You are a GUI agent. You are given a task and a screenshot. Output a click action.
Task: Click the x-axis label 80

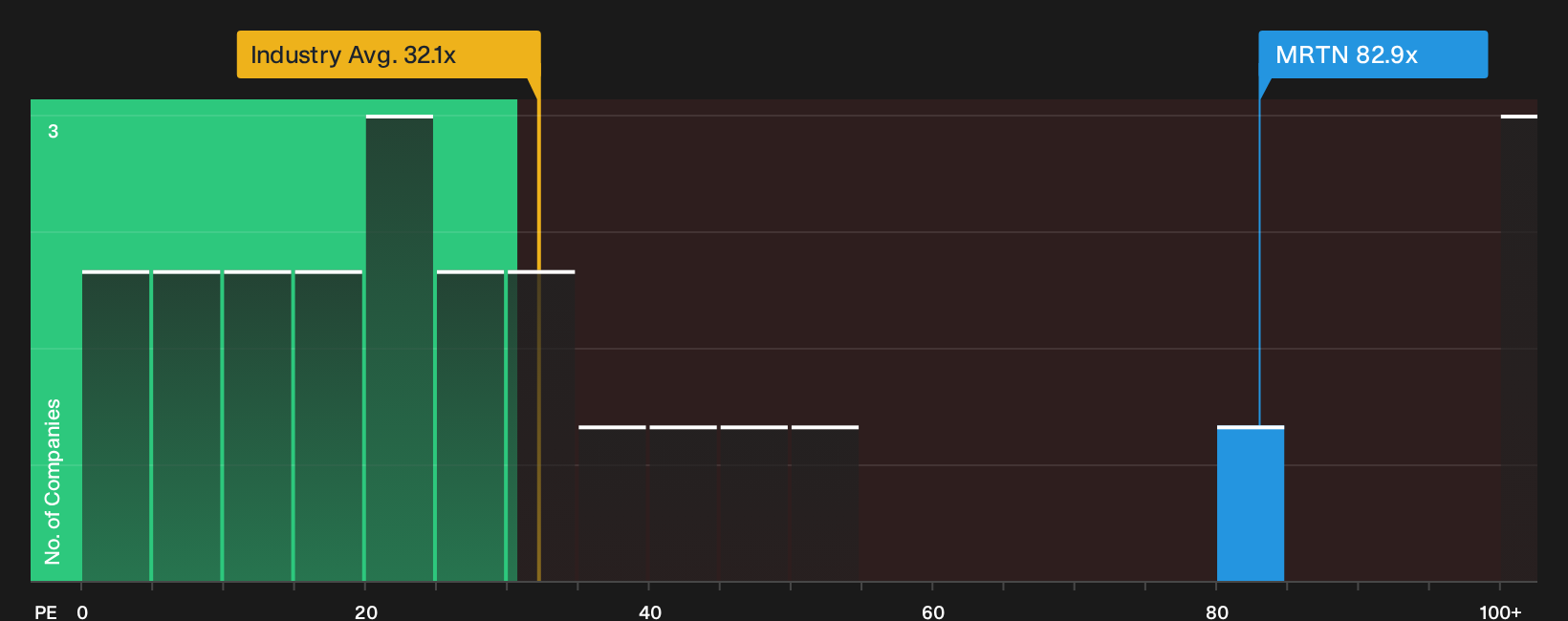click(1217, 611)
